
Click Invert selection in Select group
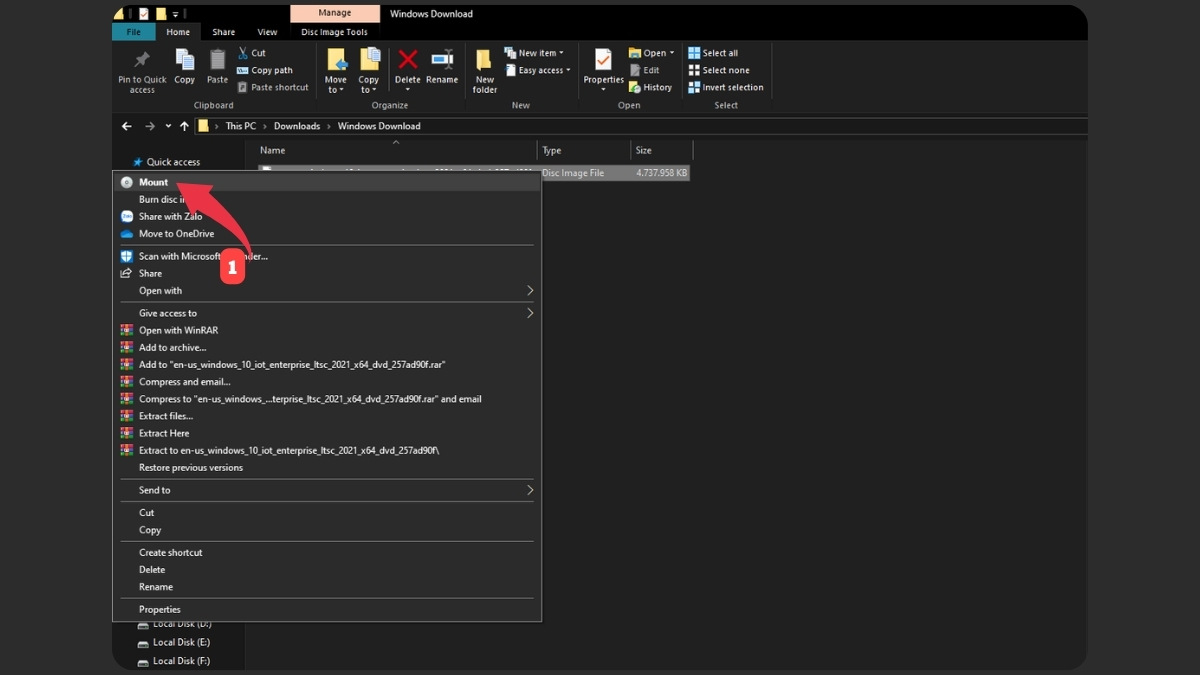tap(725, 87)
